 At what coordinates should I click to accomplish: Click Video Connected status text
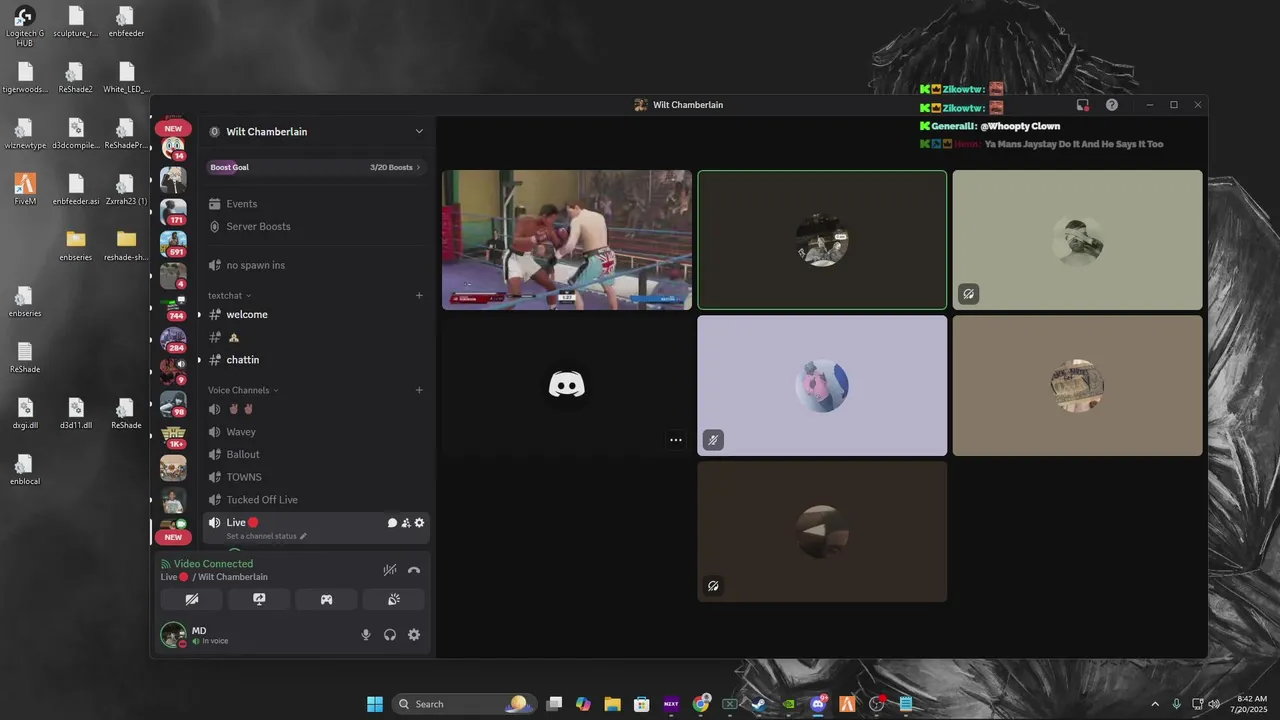point(213,564)
